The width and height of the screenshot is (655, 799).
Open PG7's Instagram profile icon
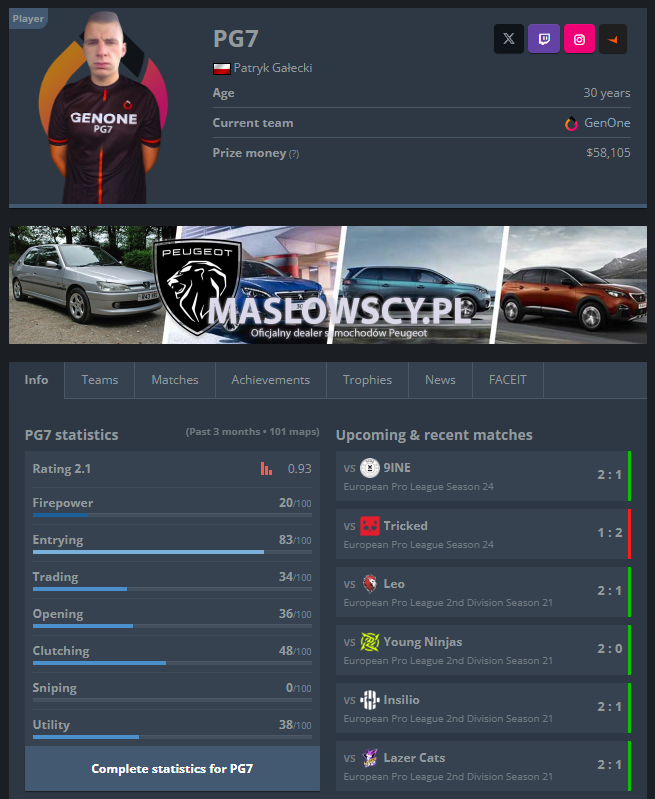click(x=579, y=39)
